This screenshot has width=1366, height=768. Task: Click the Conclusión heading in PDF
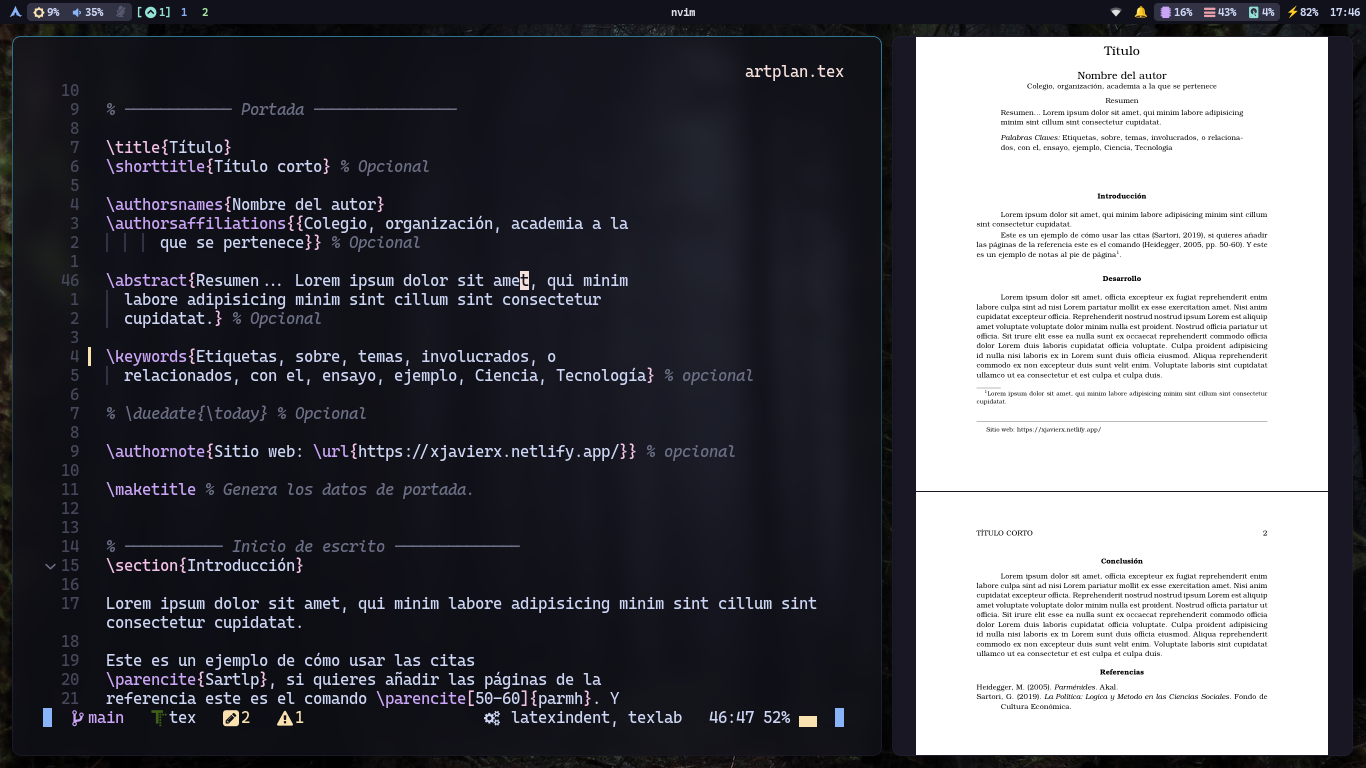1121,561
